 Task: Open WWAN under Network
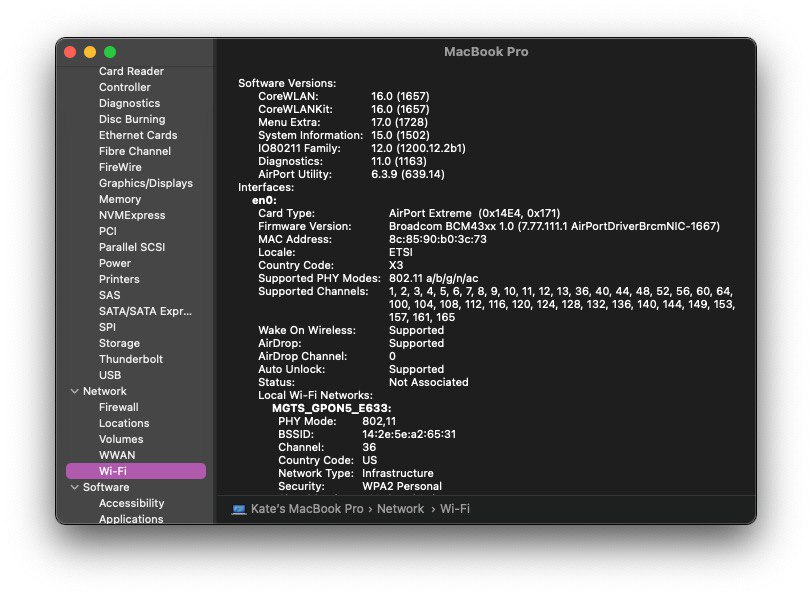click(117, 456)
